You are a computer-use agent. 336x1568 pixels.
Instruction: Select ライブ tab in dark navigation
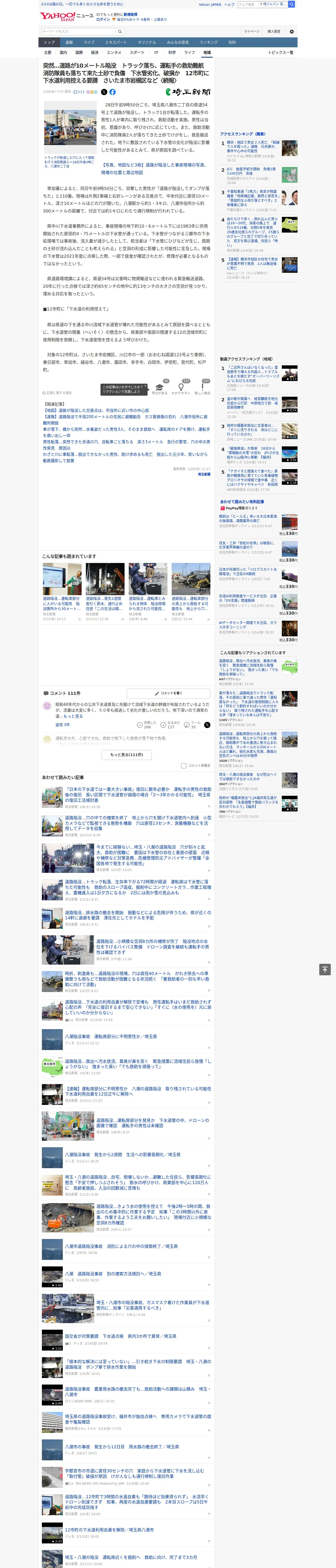pos(89,43)
